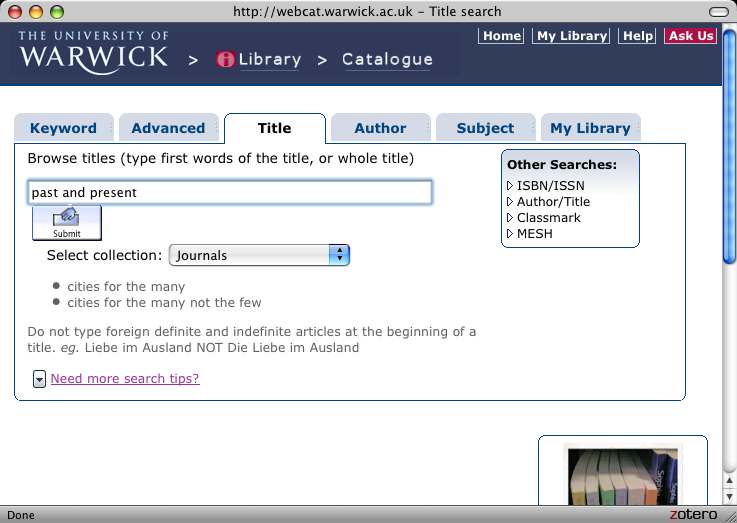The width and height of the screenshot is (737, 523).
Task: Switch to the Keyword tab
Action: pos(63,128)
